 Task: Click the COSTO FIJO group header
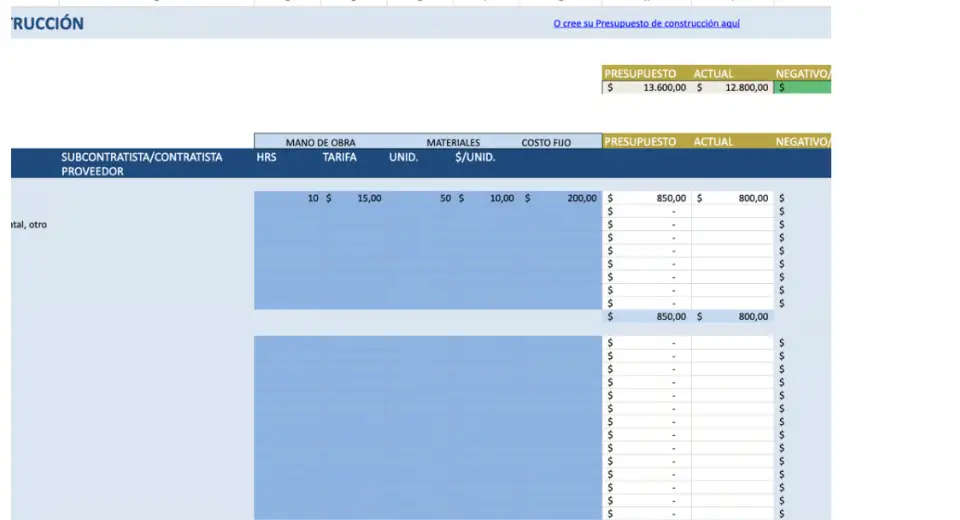click(546, 142)
